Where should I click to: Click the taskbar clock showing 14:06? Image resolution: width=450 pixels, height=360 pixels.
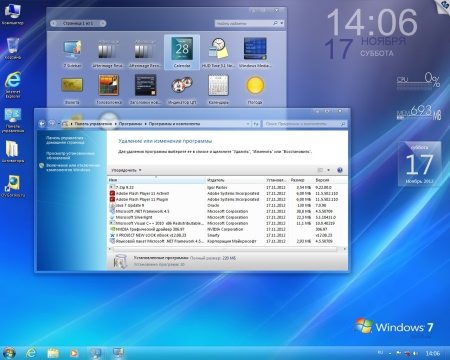432,353
